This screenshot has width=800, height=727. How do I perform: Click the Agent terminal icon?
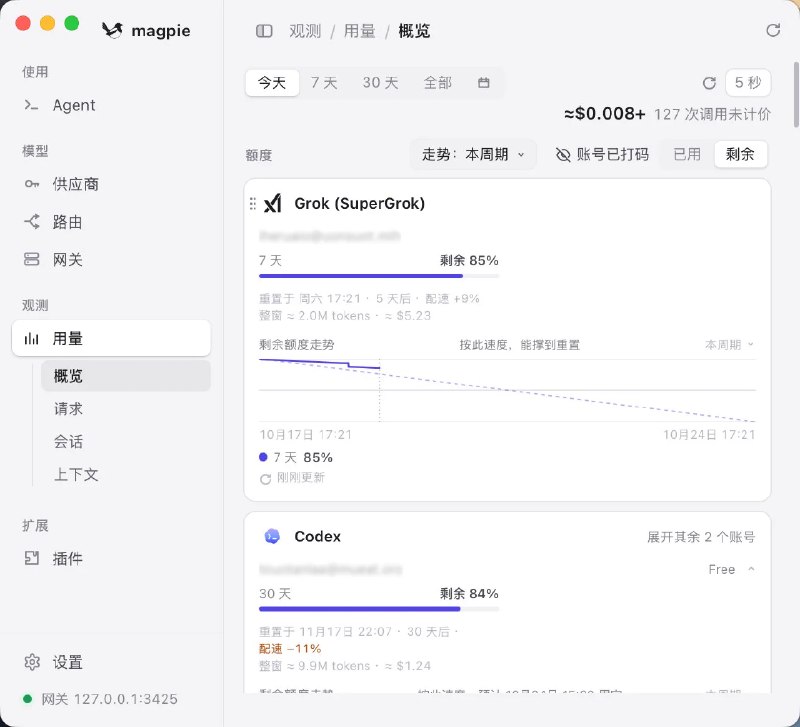click(x=31, y=106)
